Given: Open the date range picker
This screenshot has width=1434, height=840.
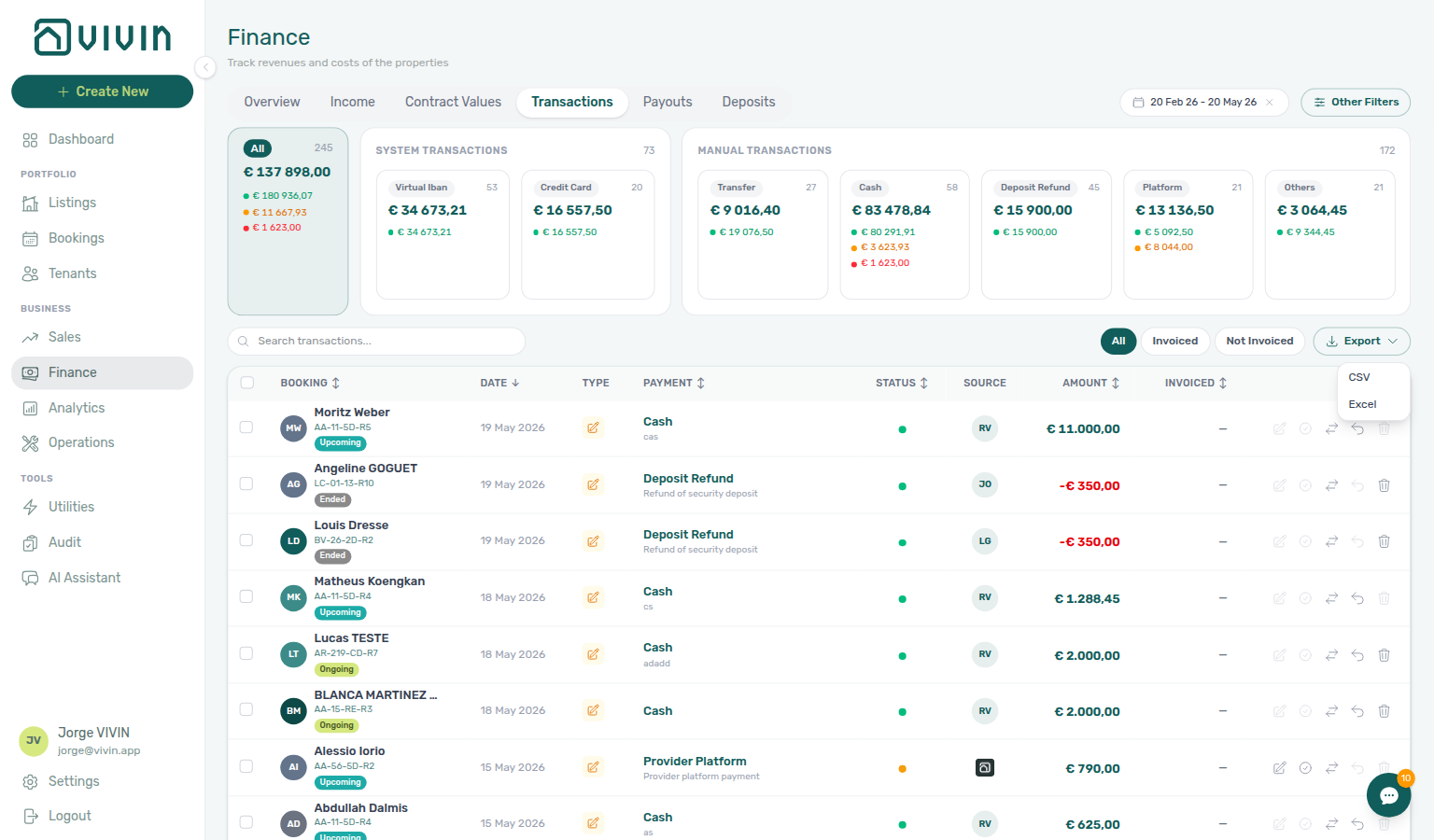Looking at the screenshot, I should click(x=1203, y=103).
